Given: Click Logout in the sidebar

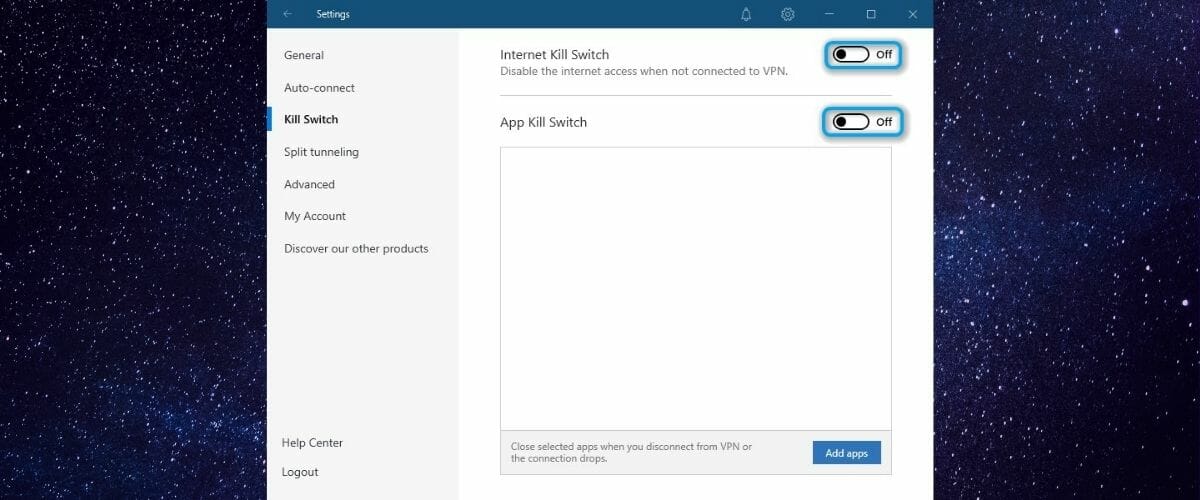Looking at the screenshot, I should (x=301, y=472).
